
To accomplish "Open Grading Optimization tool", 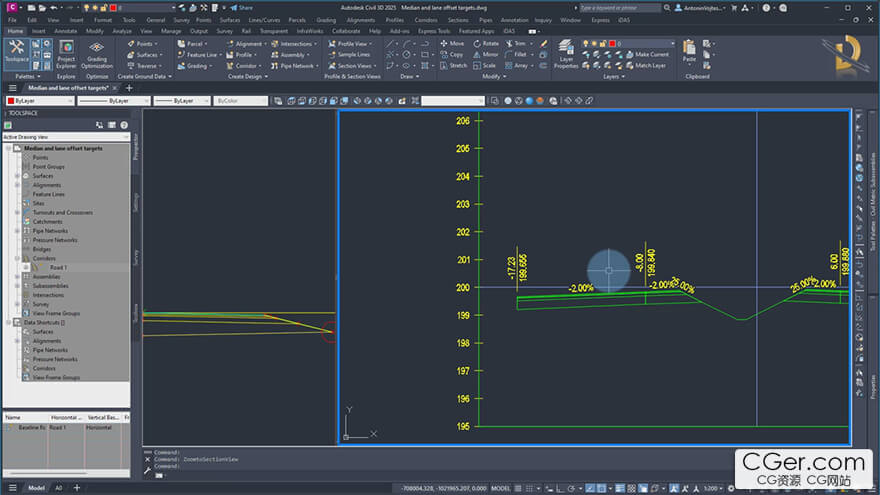I will point(97,54).
